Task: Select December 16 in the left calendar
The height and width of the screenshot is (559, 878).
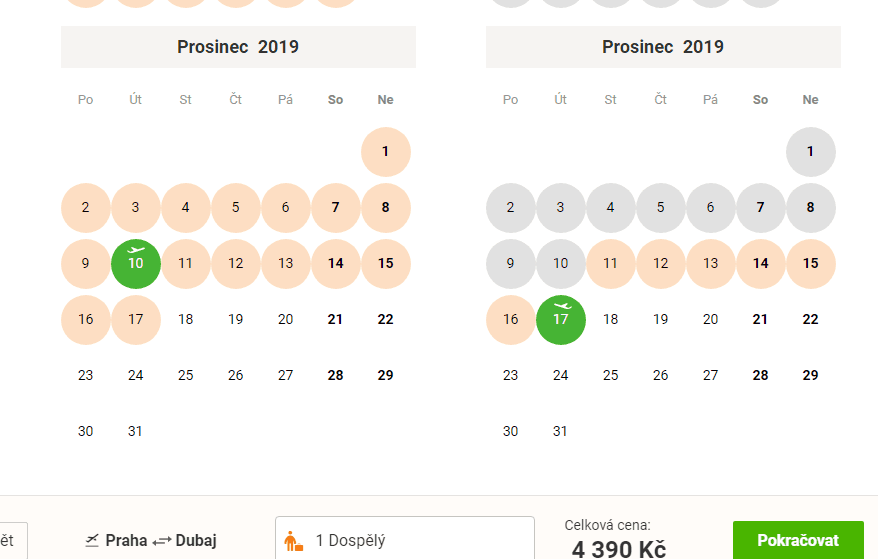Action: 86,320
